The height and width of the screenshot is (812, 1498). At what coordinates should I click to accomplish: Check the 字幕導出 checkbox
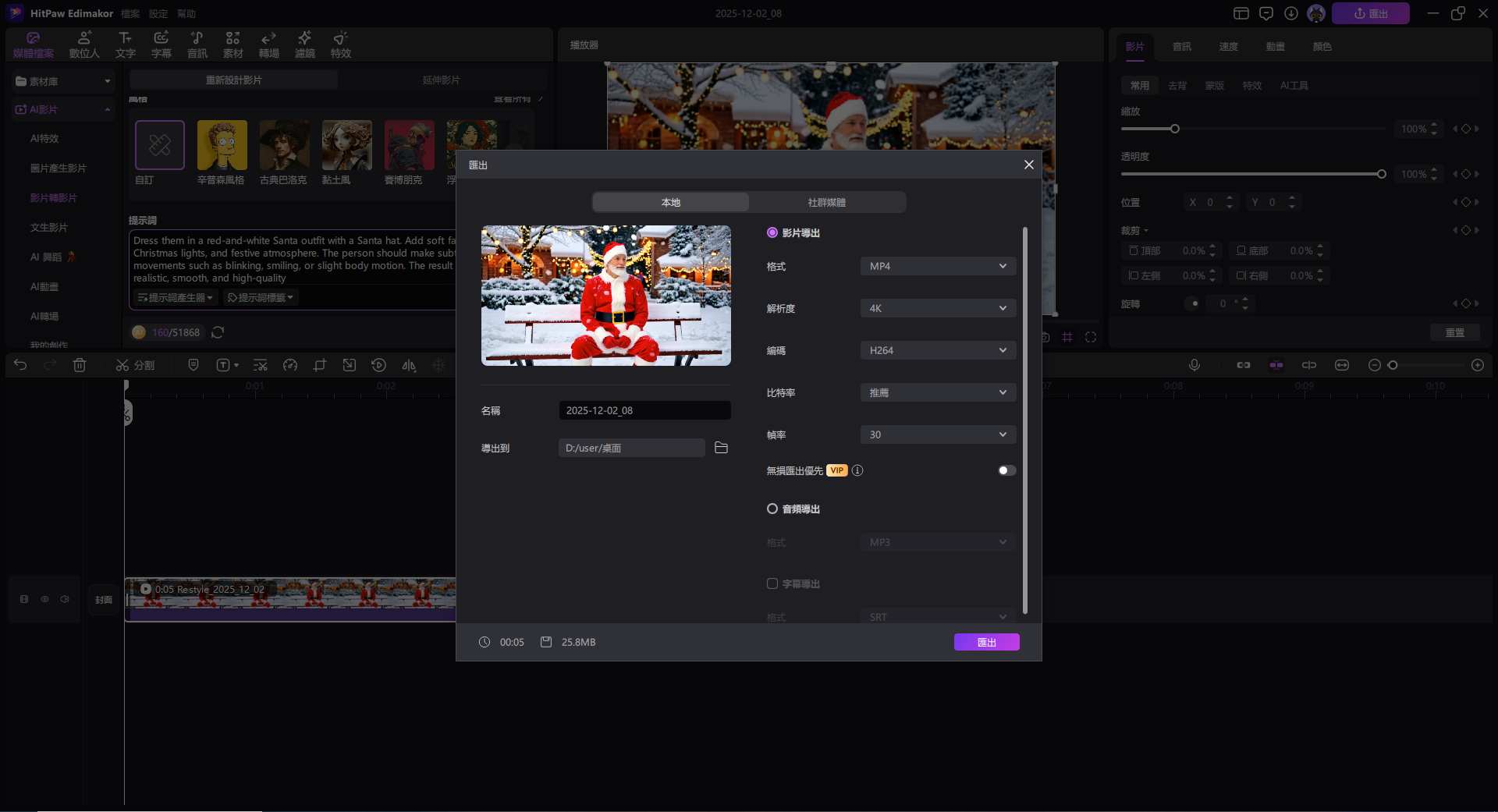click(772, 583)
